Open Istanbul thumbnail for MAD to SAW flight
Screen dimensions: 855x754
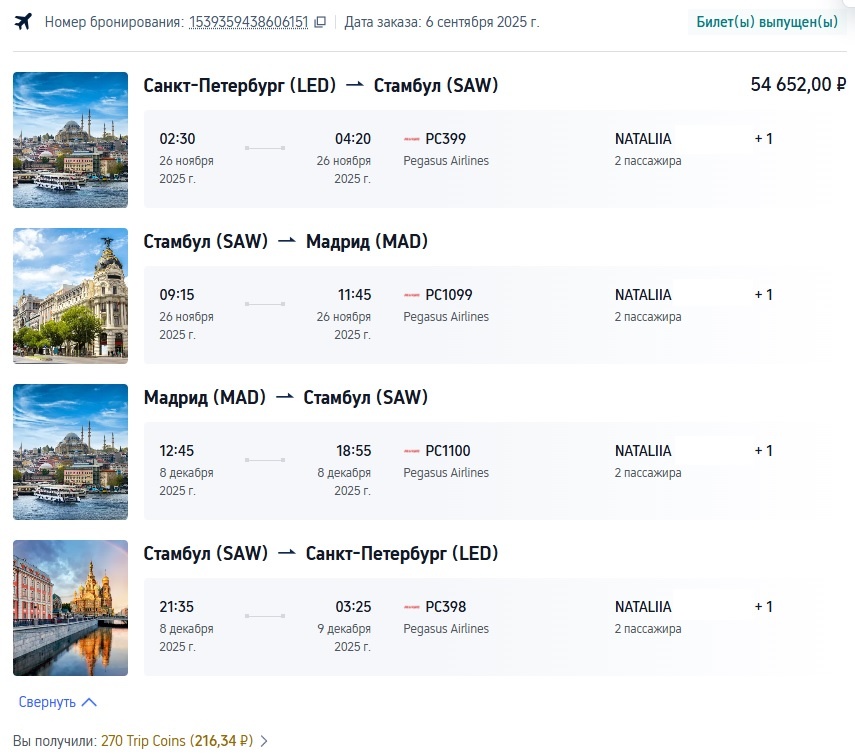click(70, 452)
